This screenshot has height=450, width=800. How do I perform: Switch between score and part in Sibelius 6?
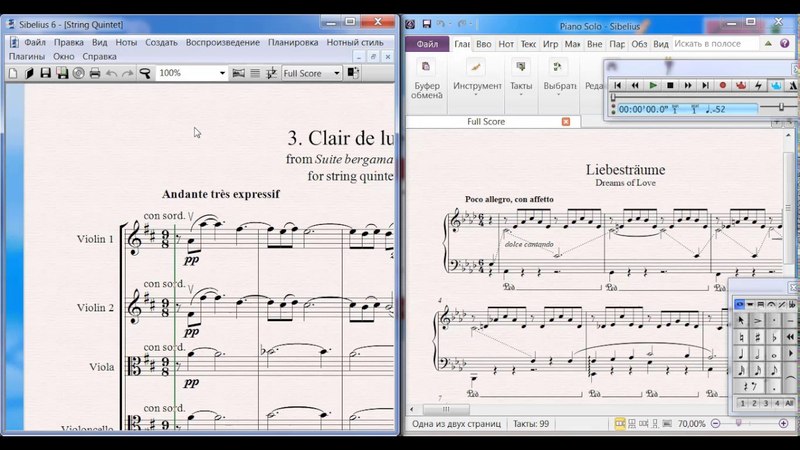tap(353, 73)
